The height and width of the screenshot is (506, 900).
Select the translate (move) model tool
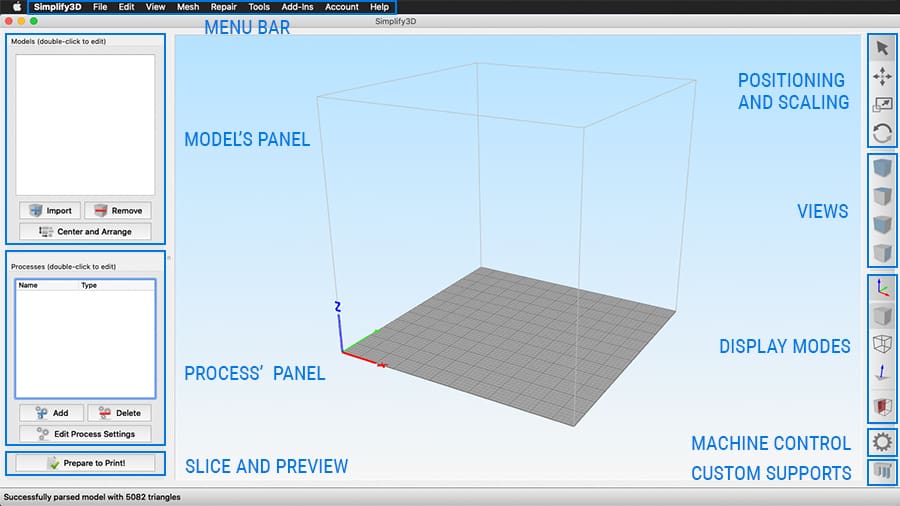[882, 76]
